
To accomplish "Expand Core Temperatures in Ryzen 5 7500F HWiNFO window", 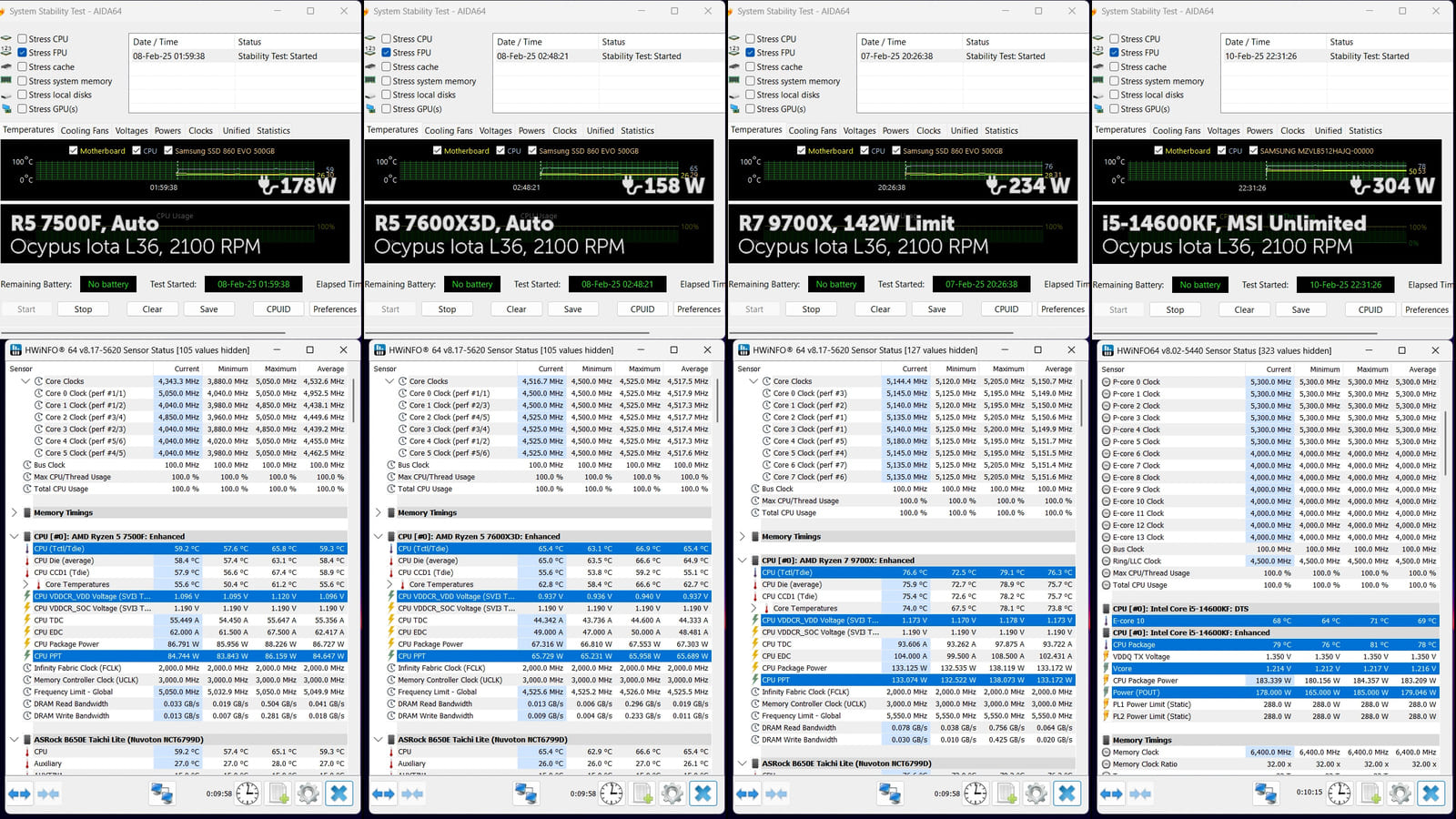I will (25, 584).
